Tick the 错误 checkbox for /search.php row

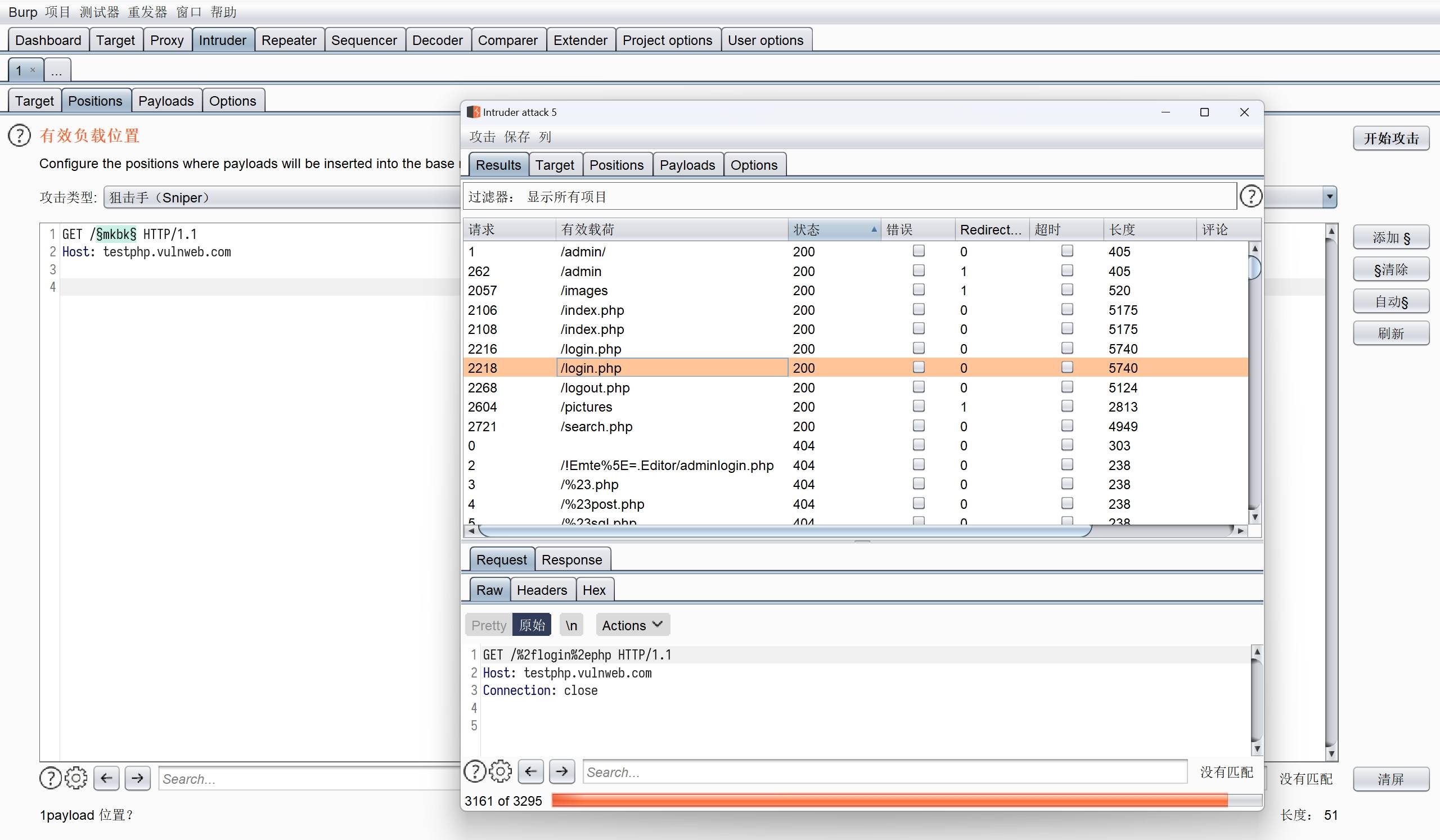pos(919,426)
